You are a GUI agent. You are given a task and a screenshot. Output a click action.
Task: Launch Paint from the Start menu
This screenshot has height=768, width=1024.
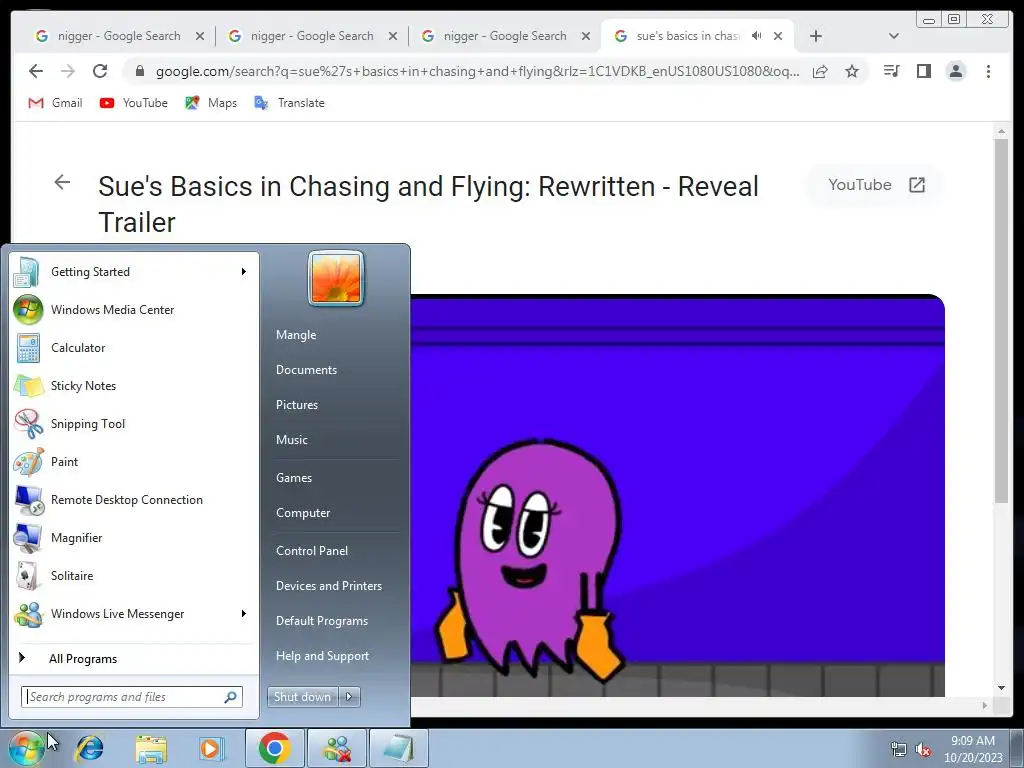tap(134, 461)
